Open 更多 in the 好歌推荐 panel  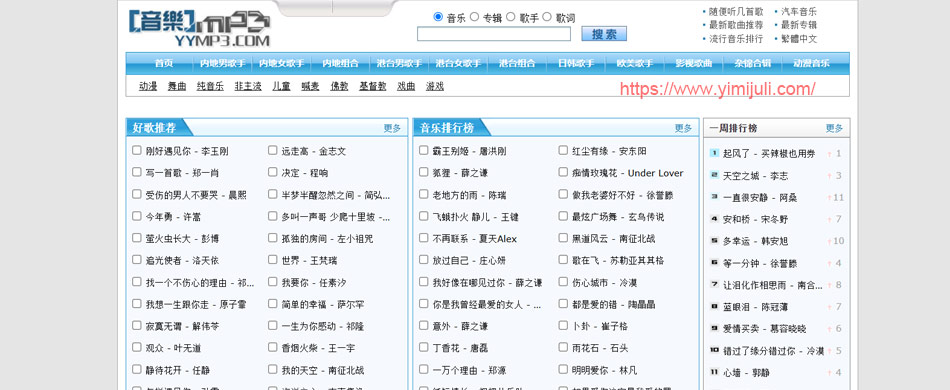392,128
